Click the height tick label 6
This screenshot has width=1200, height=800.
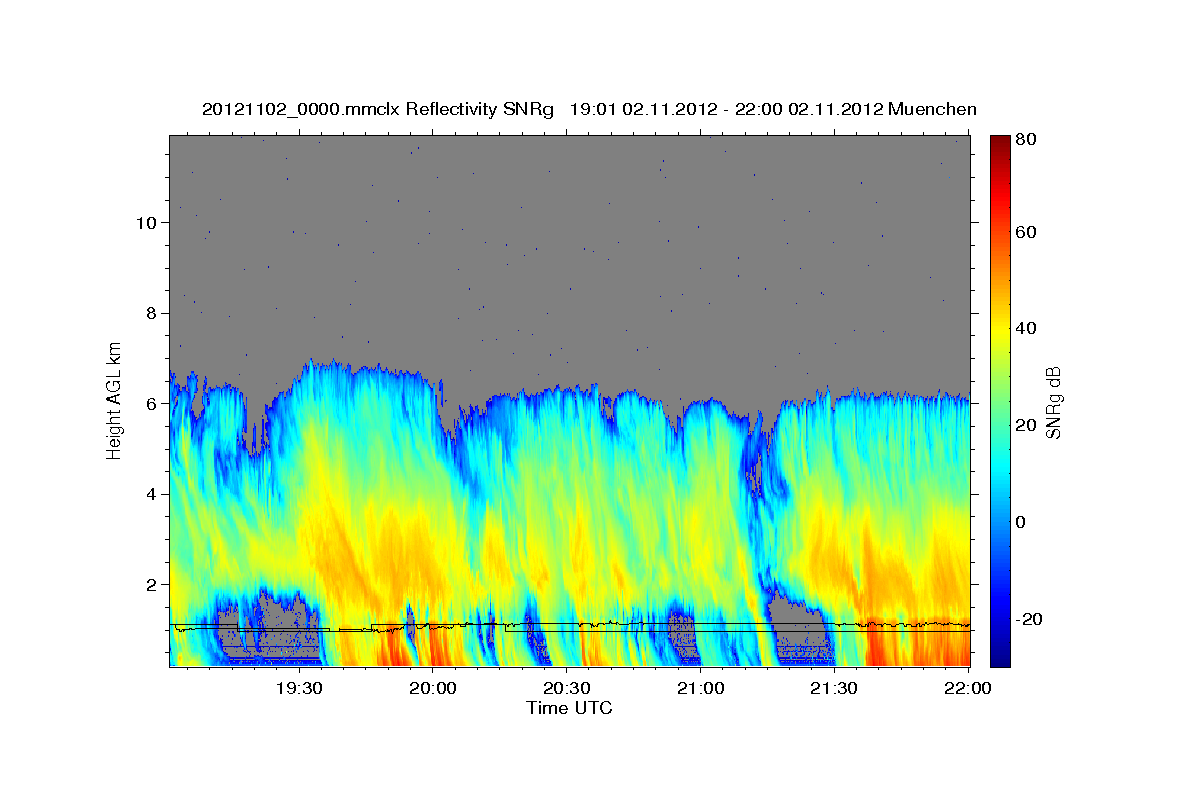pyautogui.click(x=153, y=403)
